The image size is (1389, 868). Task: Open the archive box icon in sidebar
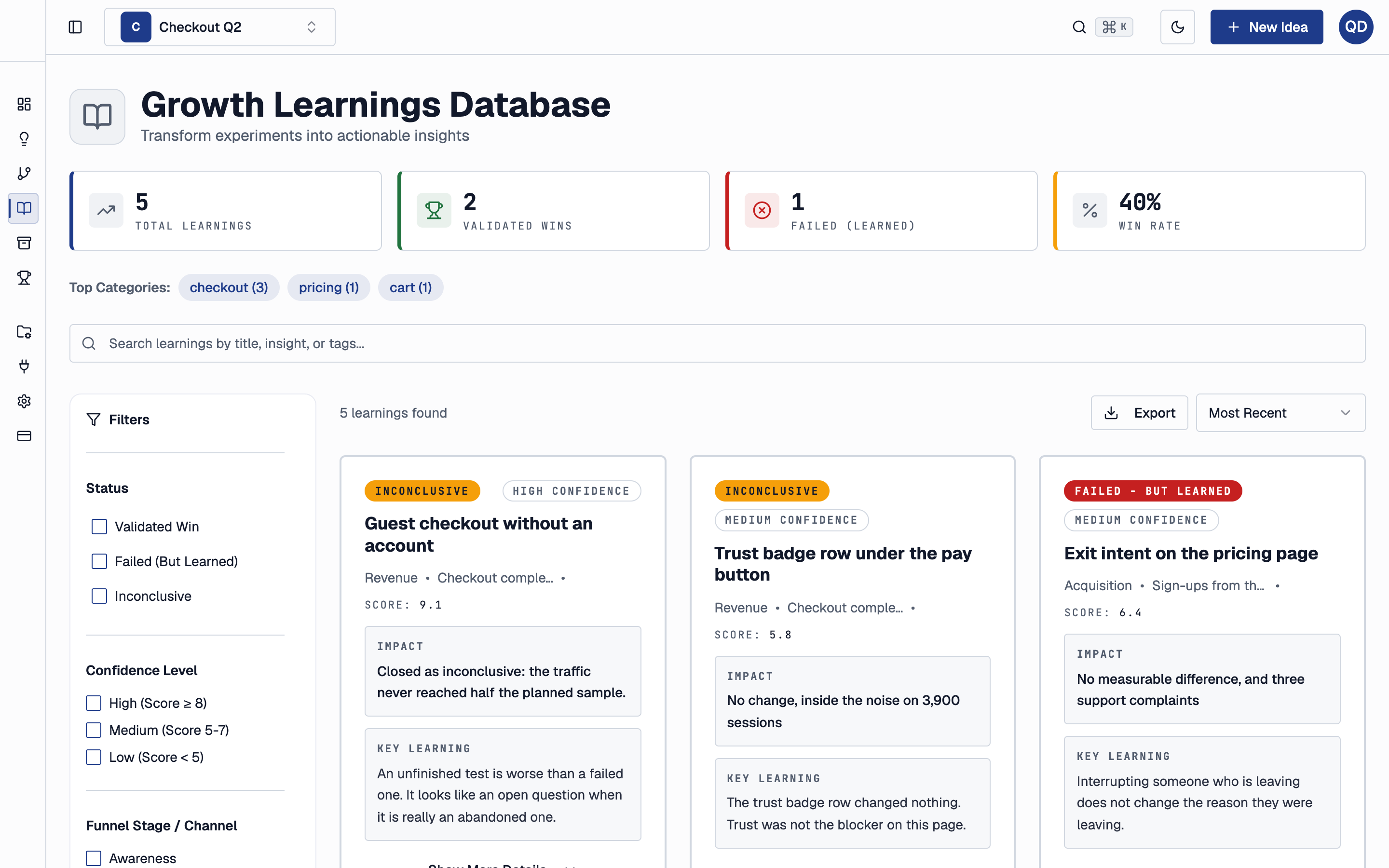[24, 243]
